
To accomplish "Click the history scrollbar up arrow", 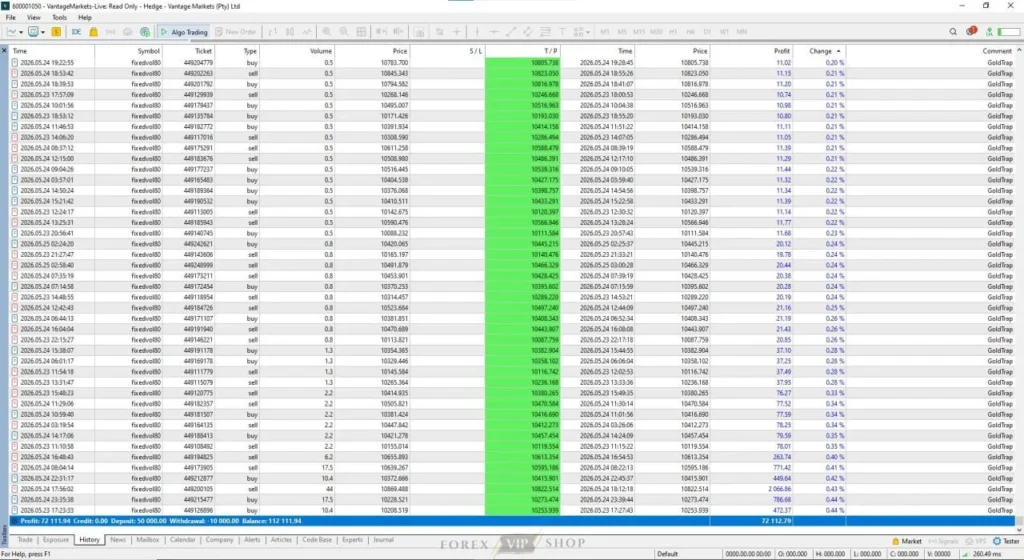I will pos(1019,50).
